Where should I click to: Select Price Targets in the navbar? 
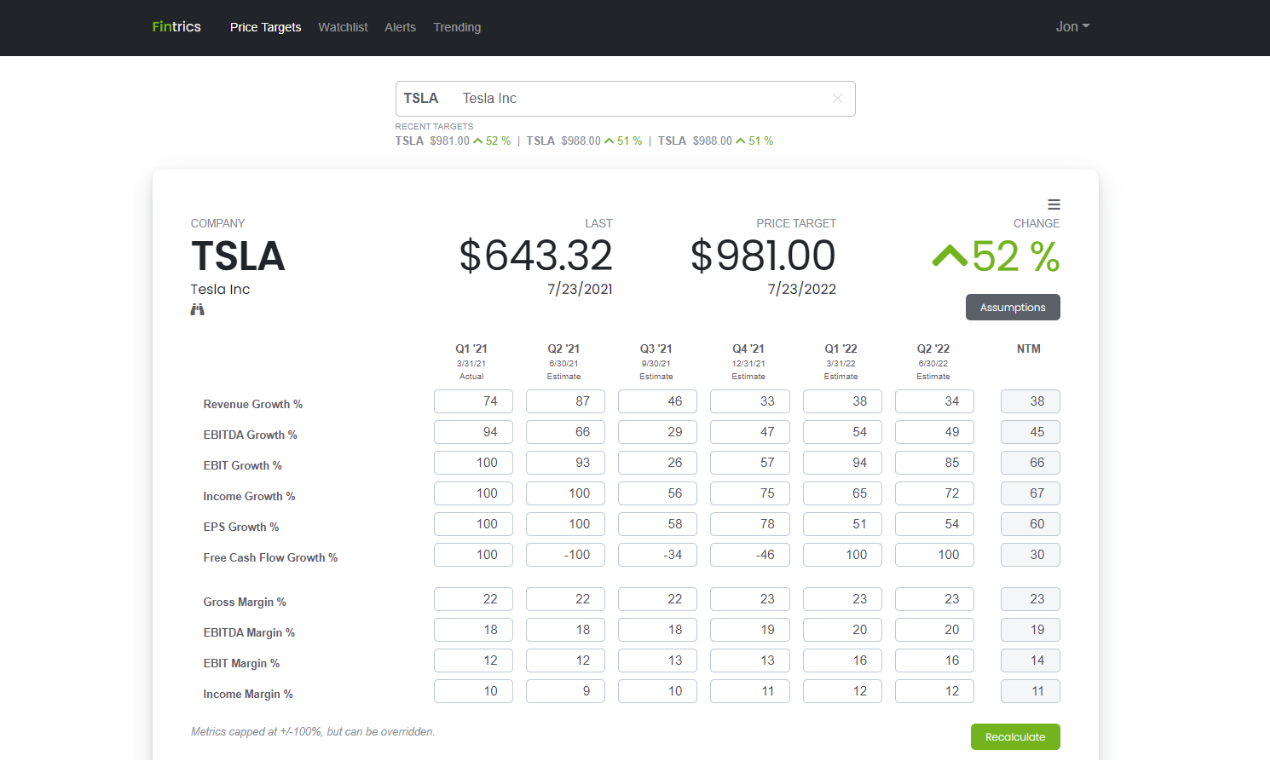[265, 27]
